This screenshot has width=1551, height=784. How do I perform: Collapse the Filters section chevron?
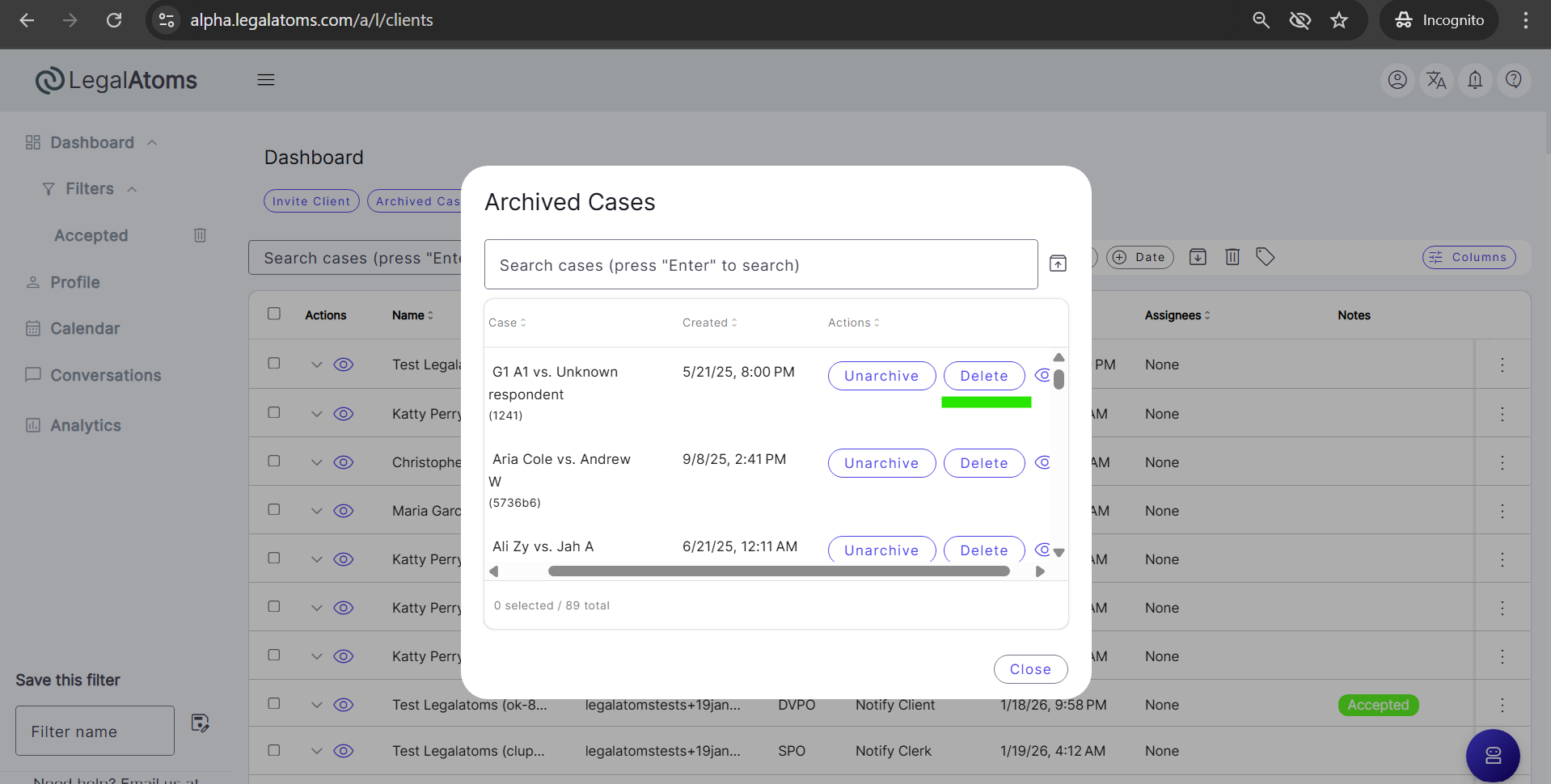133,189
